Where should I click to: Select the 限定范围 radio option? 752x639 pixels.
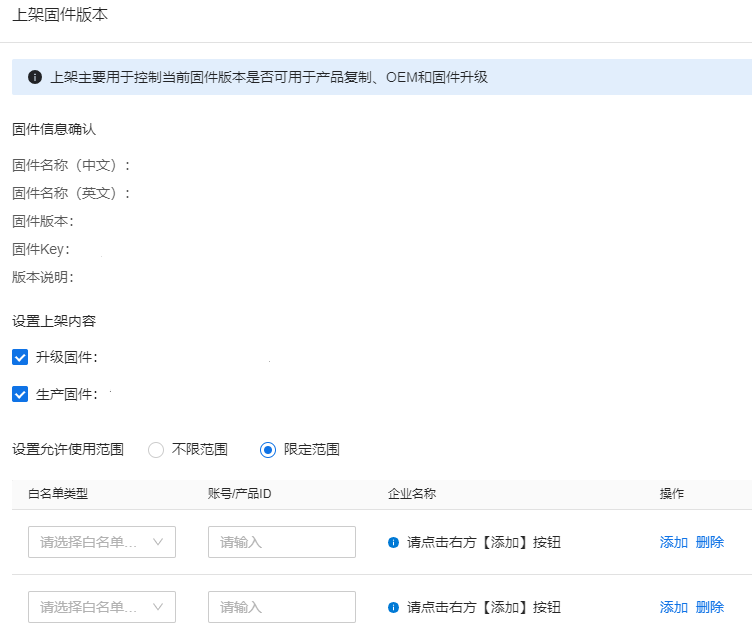[268, 450]
